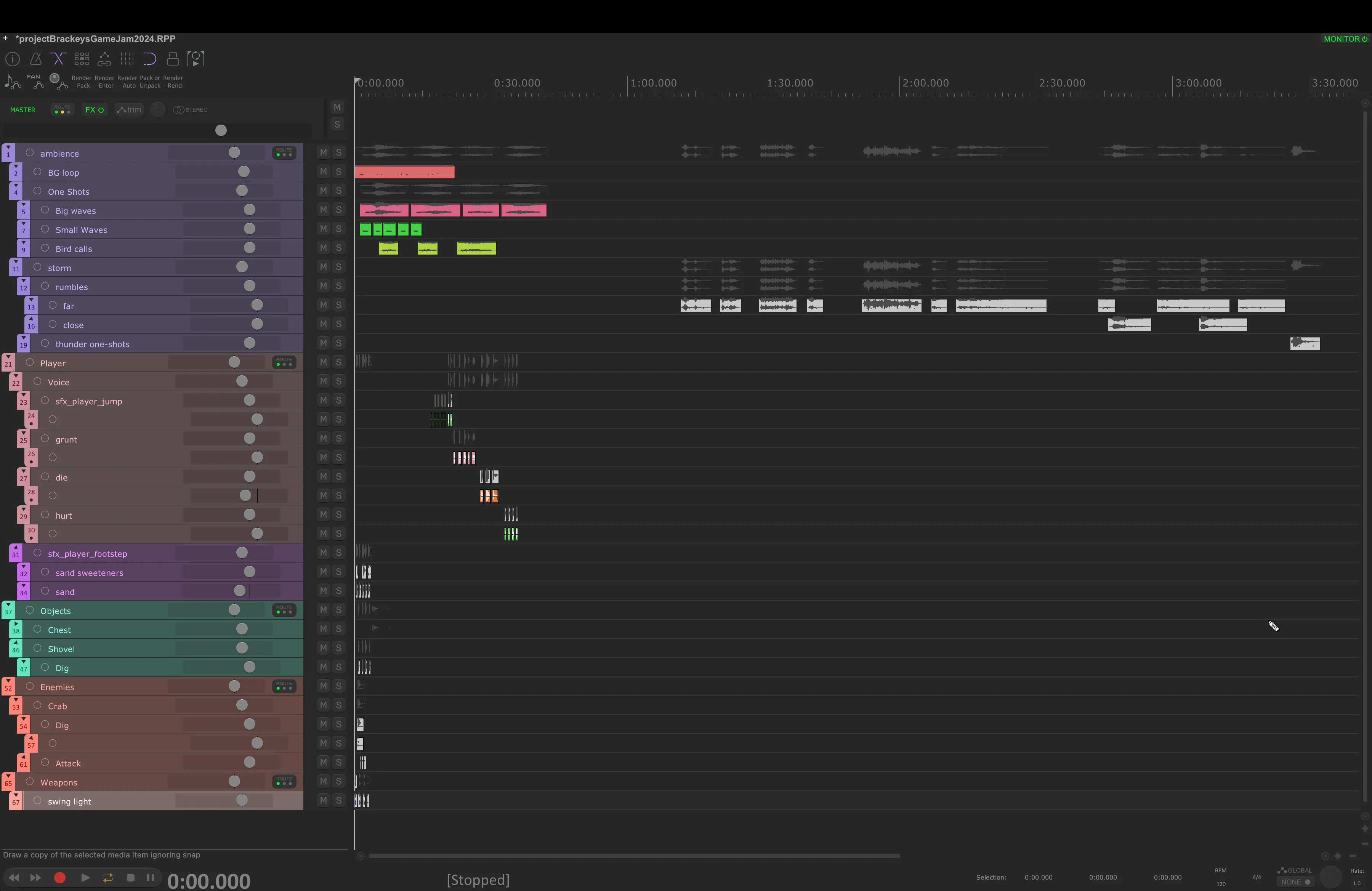The image size is (1372, 891).
Task: Toggle the grid lines toolbar icon
Action: [127, 59]
